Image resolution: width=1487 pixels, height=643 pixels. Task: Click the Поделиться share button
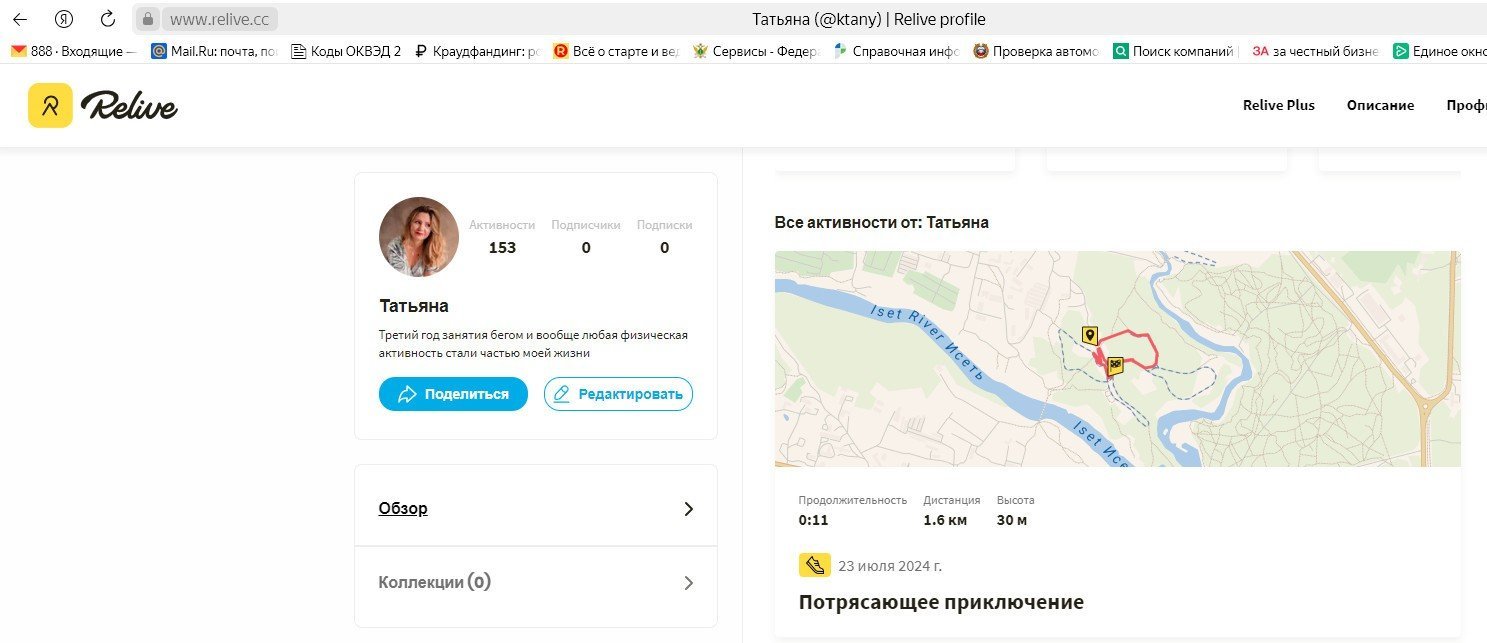(x=453, y=394)
